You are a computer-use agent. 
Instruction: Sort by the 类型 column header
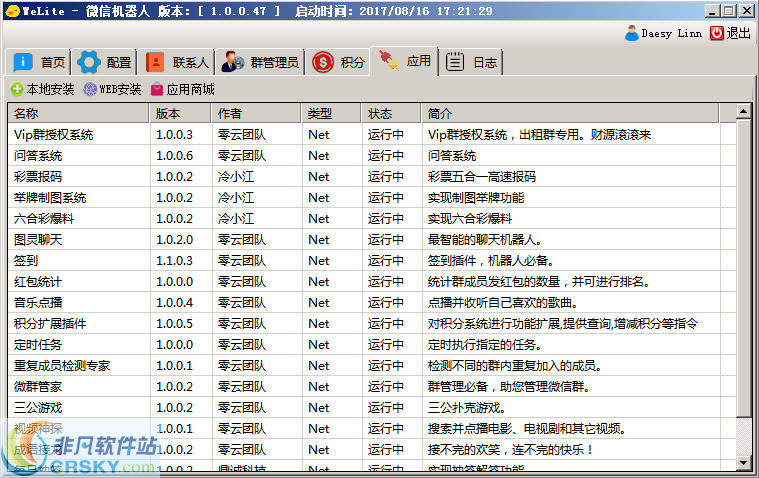(x=331, y=114)
